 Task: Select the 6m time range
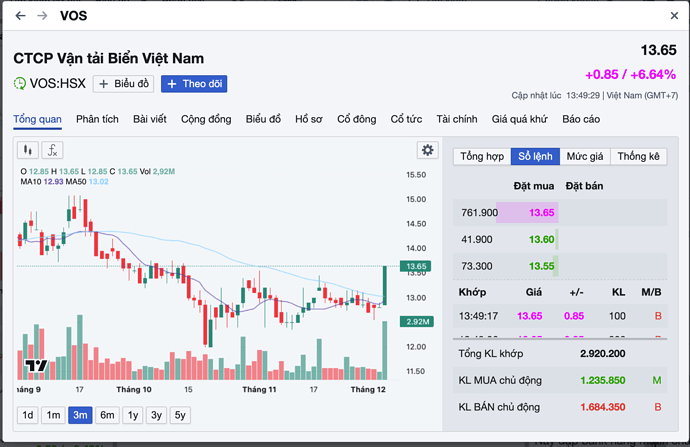point(106,415)
